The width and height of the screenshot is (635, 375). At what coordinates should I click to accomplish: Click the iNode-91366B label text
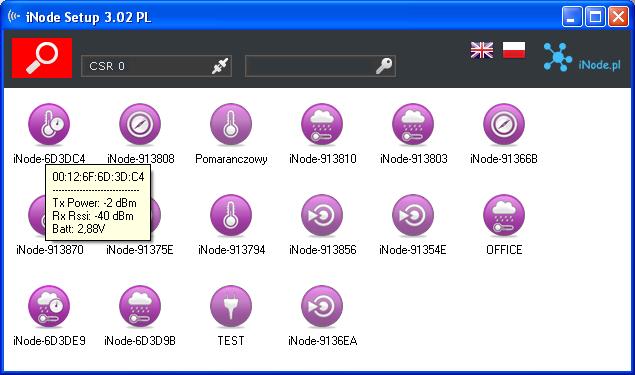[x=504, y=159]
